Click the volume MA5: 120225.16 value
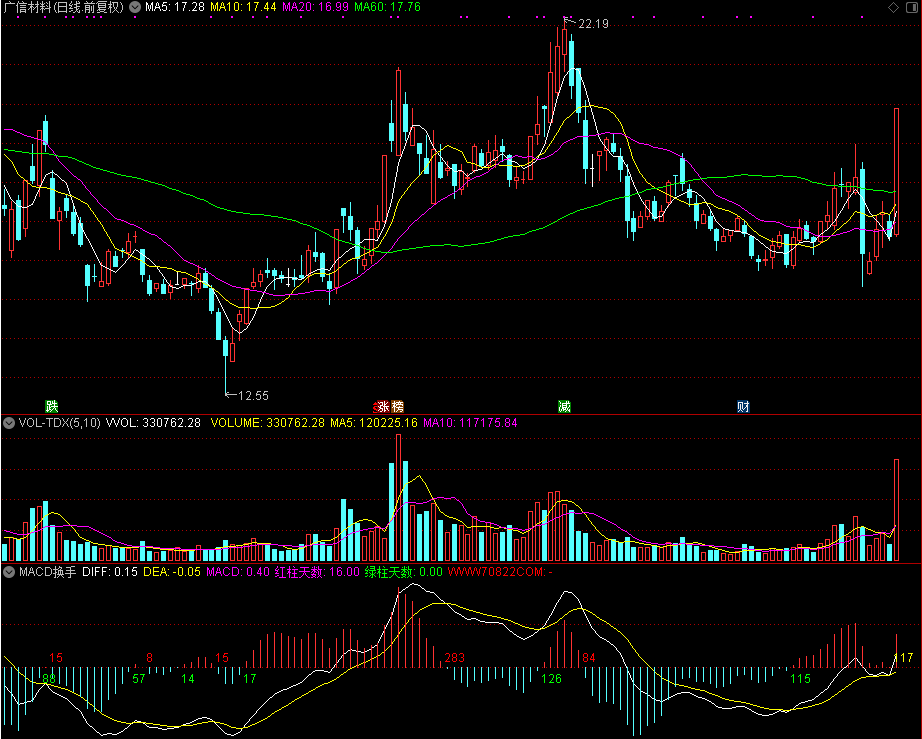922x739 pixels. pyautogui.click(x=374, y=423)
